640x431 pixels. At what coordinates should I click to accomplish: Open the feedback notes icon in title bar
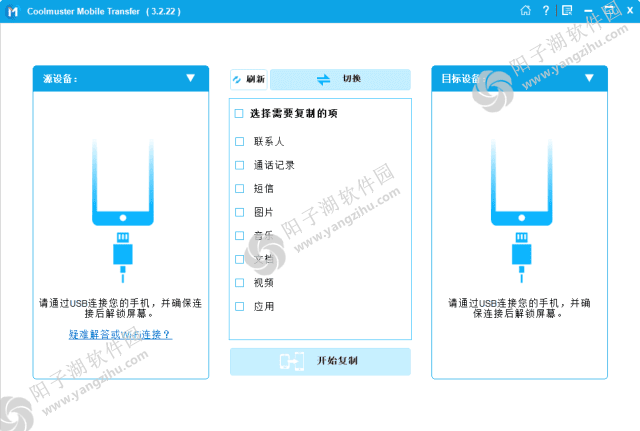(x=567, y=11)
